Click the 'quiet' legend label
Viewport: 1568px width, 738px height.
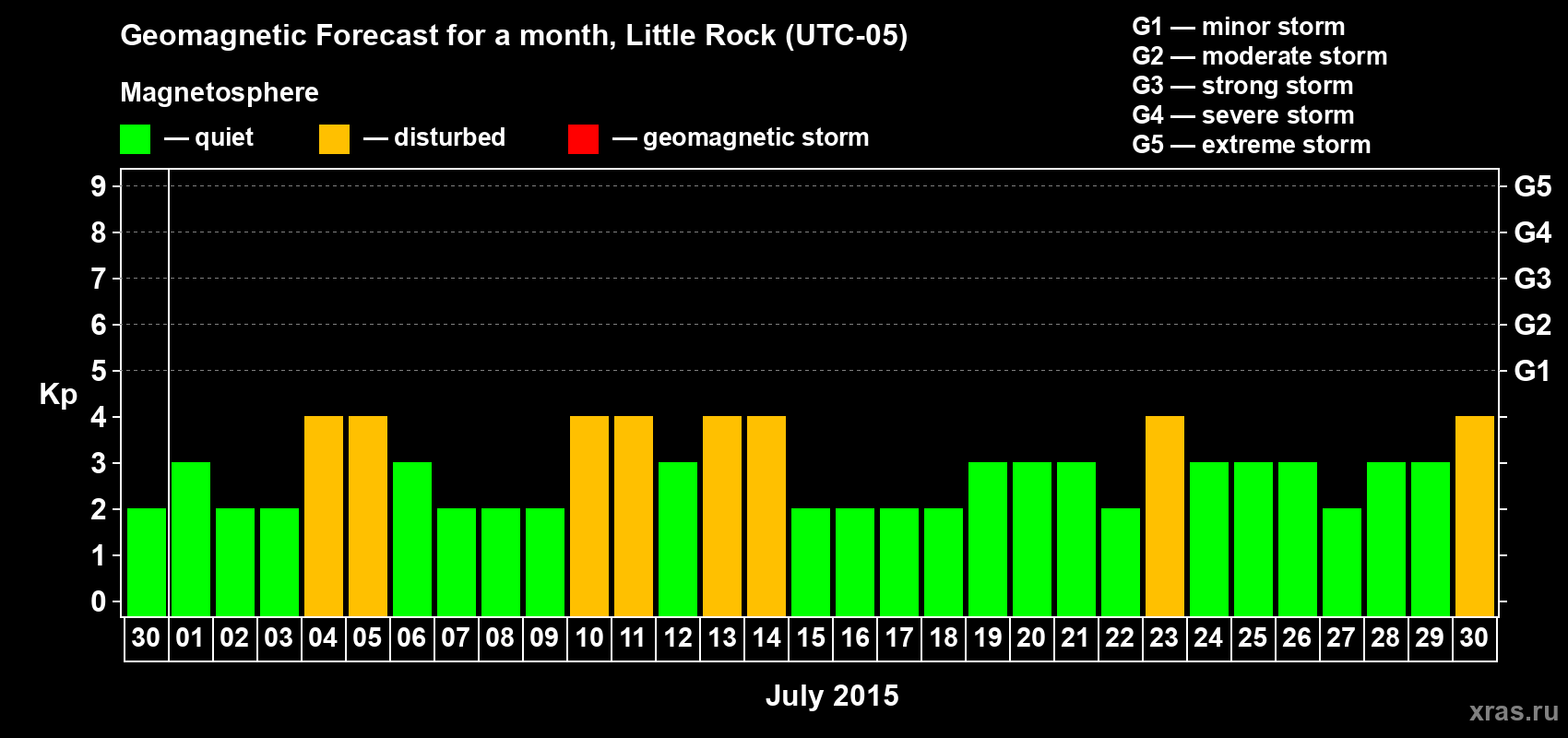pos(224,137)
